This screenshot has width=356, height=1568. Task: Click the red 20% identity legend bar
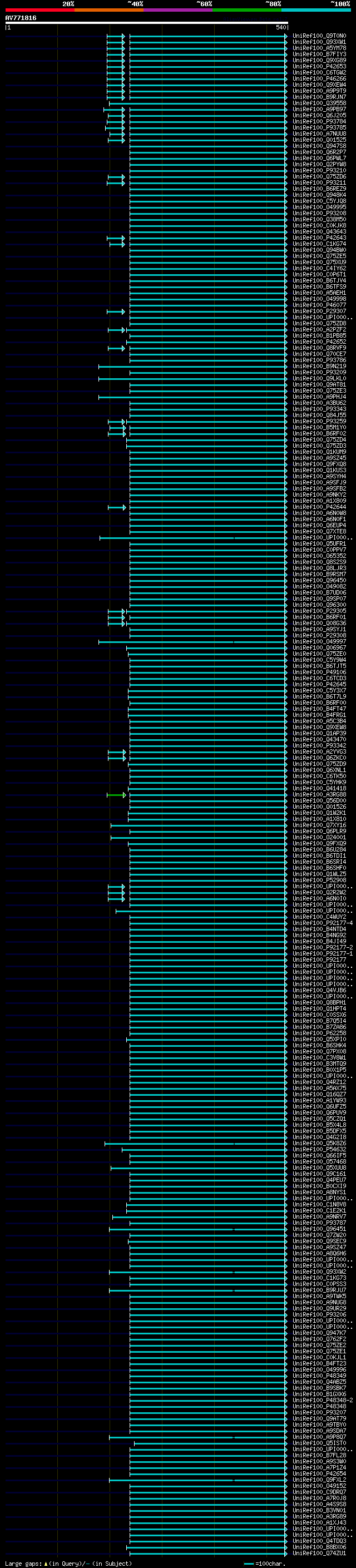tap(39, 10)
